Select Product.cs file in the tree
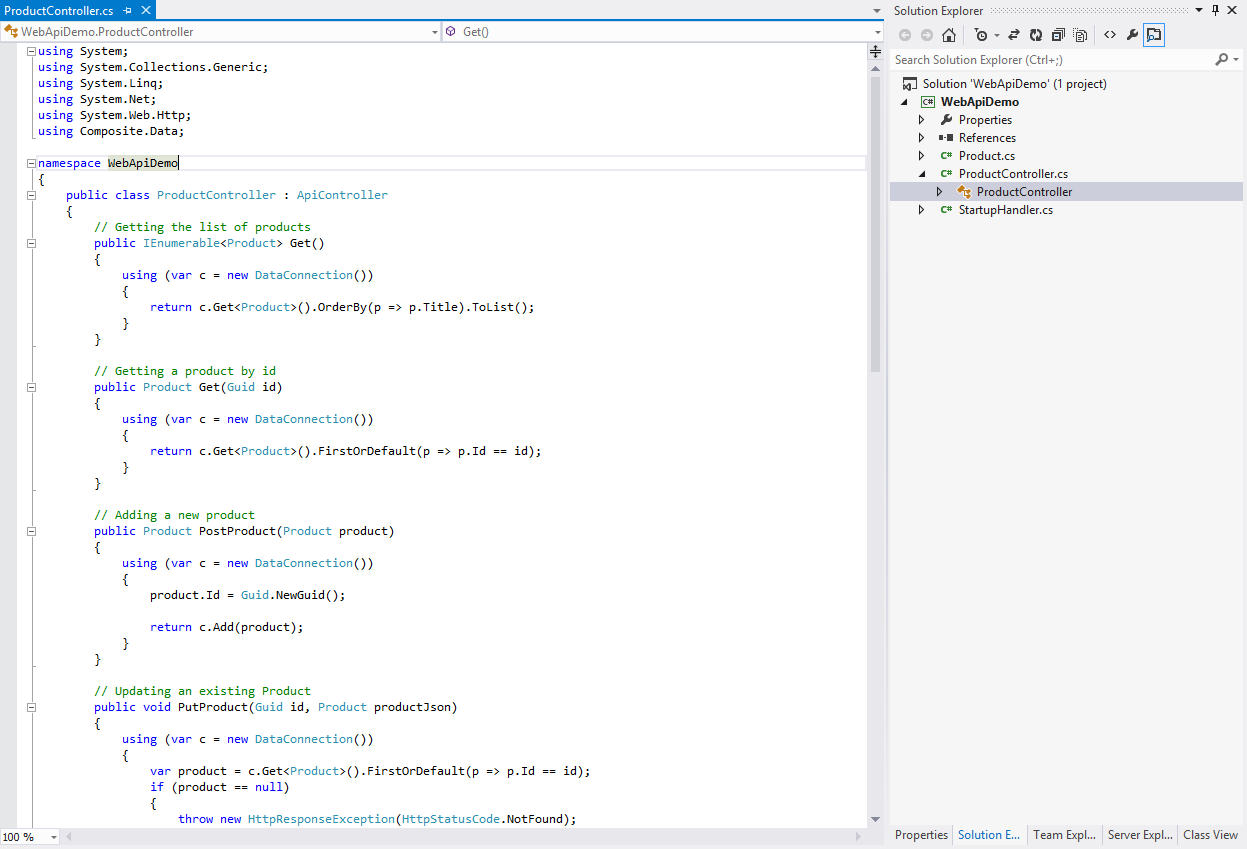This screenshot has width=1247, height=849. tap(986, 156)
